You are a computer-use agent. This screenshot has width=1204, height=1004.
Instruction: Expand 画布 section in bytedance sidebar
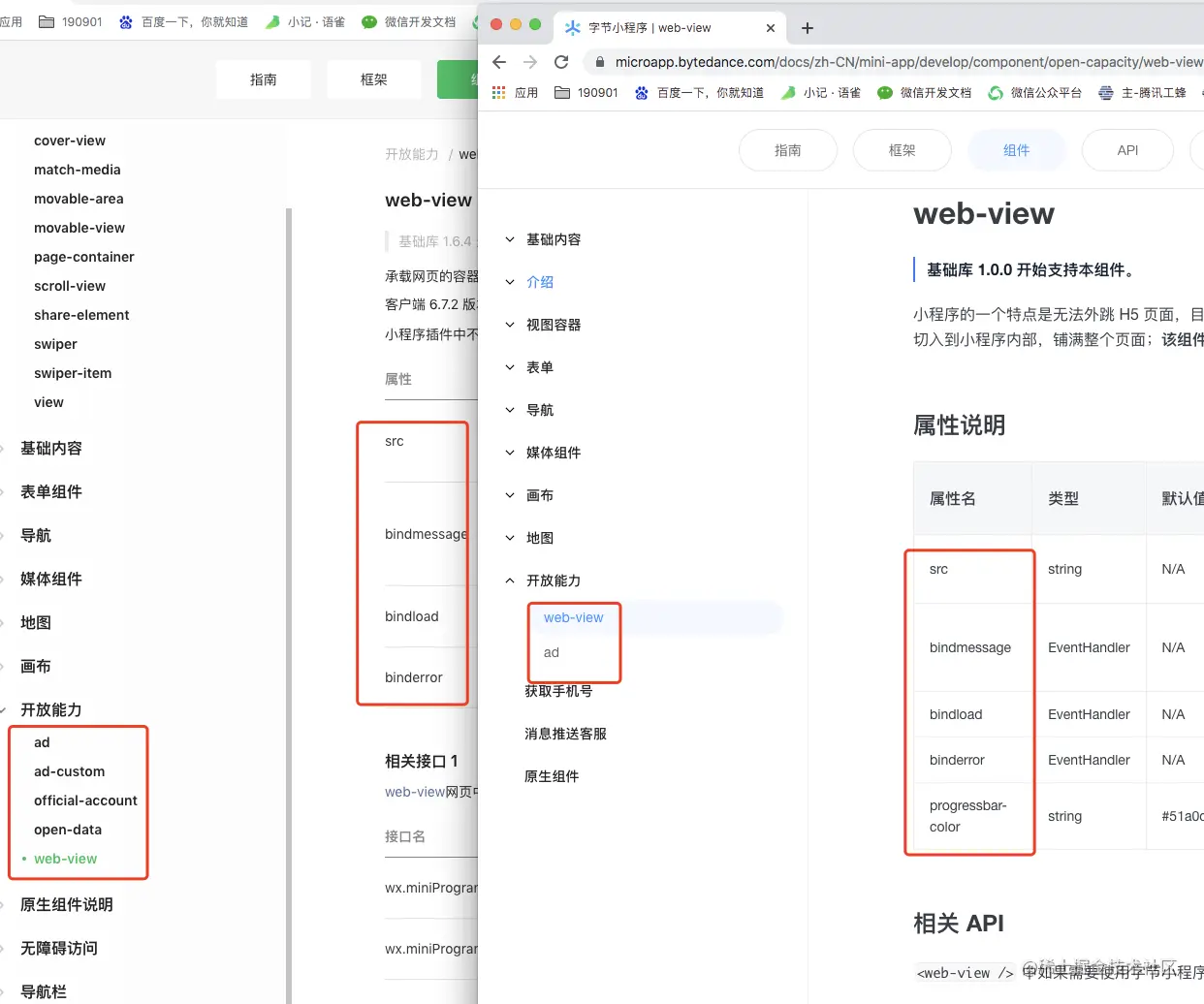coord(529,495)
